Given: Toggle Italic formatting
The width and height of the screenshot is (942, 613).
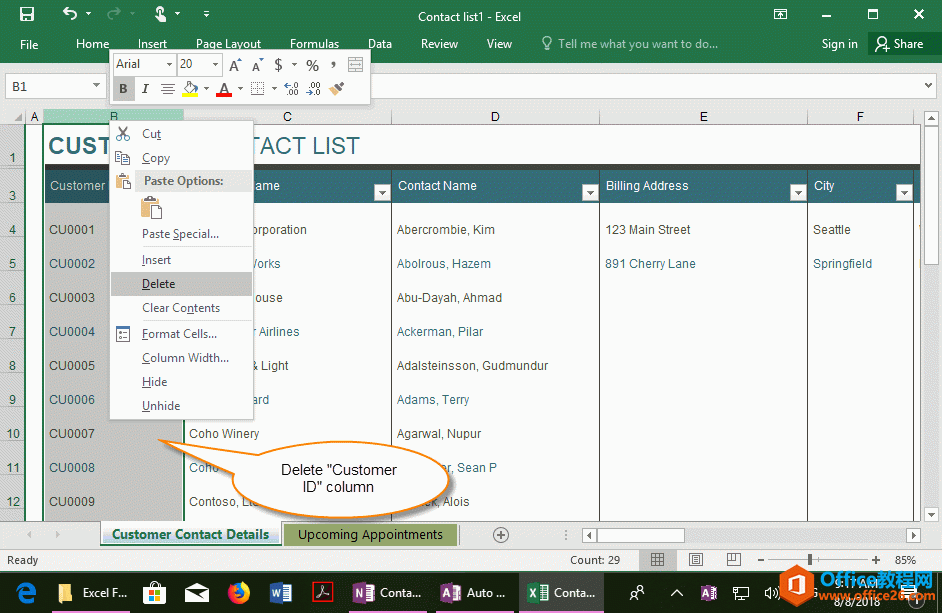Looking at the screenshot, I should [x=146, y=89].
